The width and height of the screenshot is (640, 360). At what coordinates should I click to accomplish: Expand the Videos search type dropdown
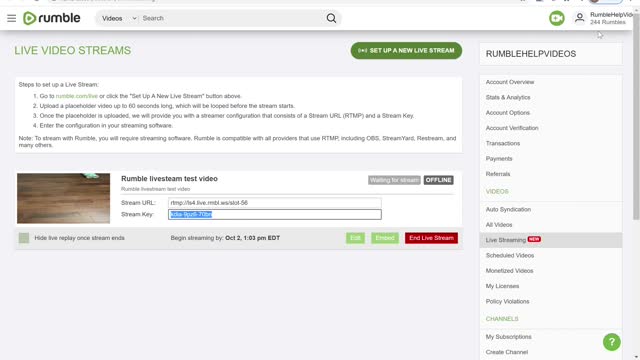(119, 18)
